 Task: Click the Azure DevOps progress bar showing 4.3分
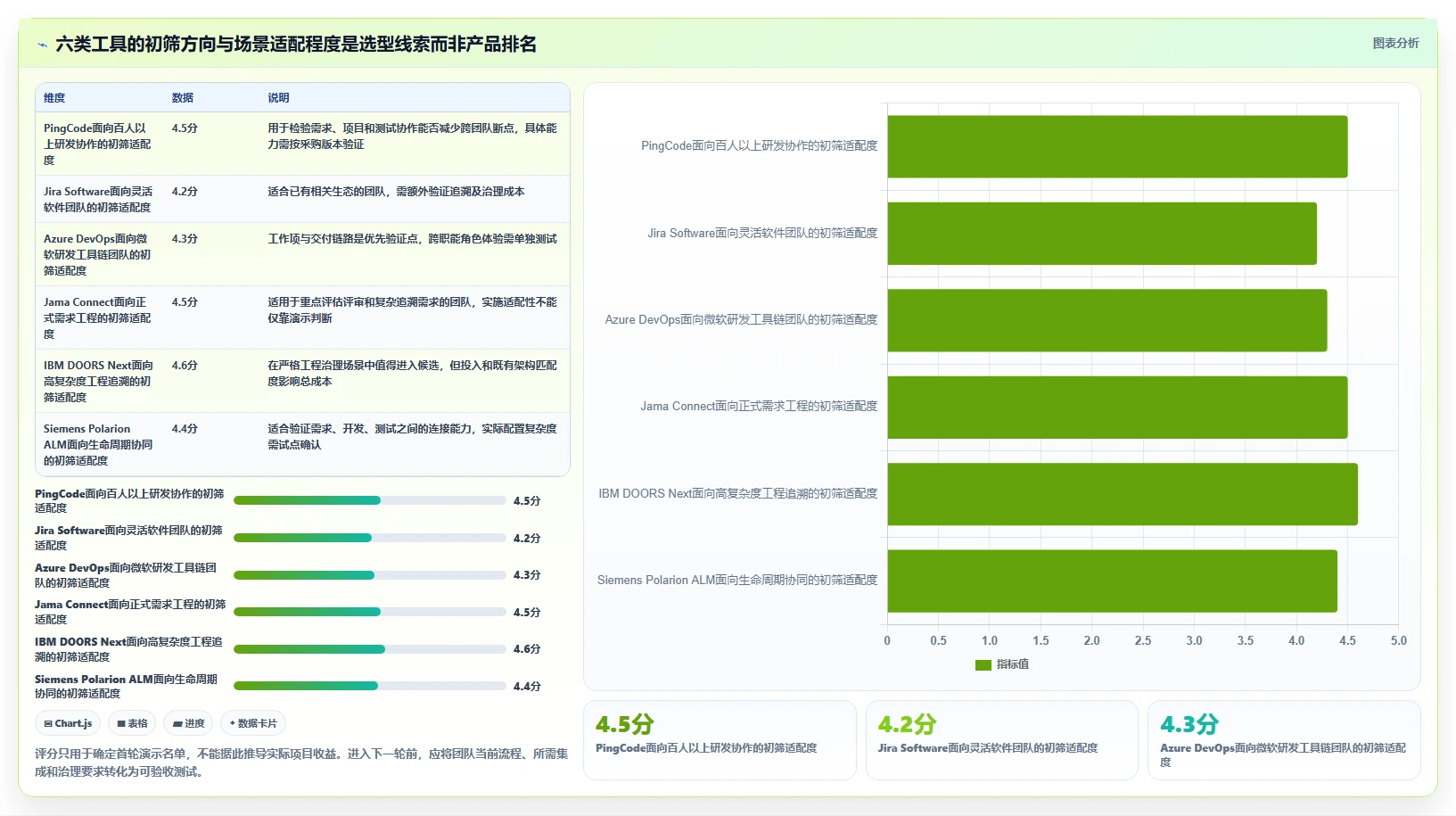tap(369, 575)
